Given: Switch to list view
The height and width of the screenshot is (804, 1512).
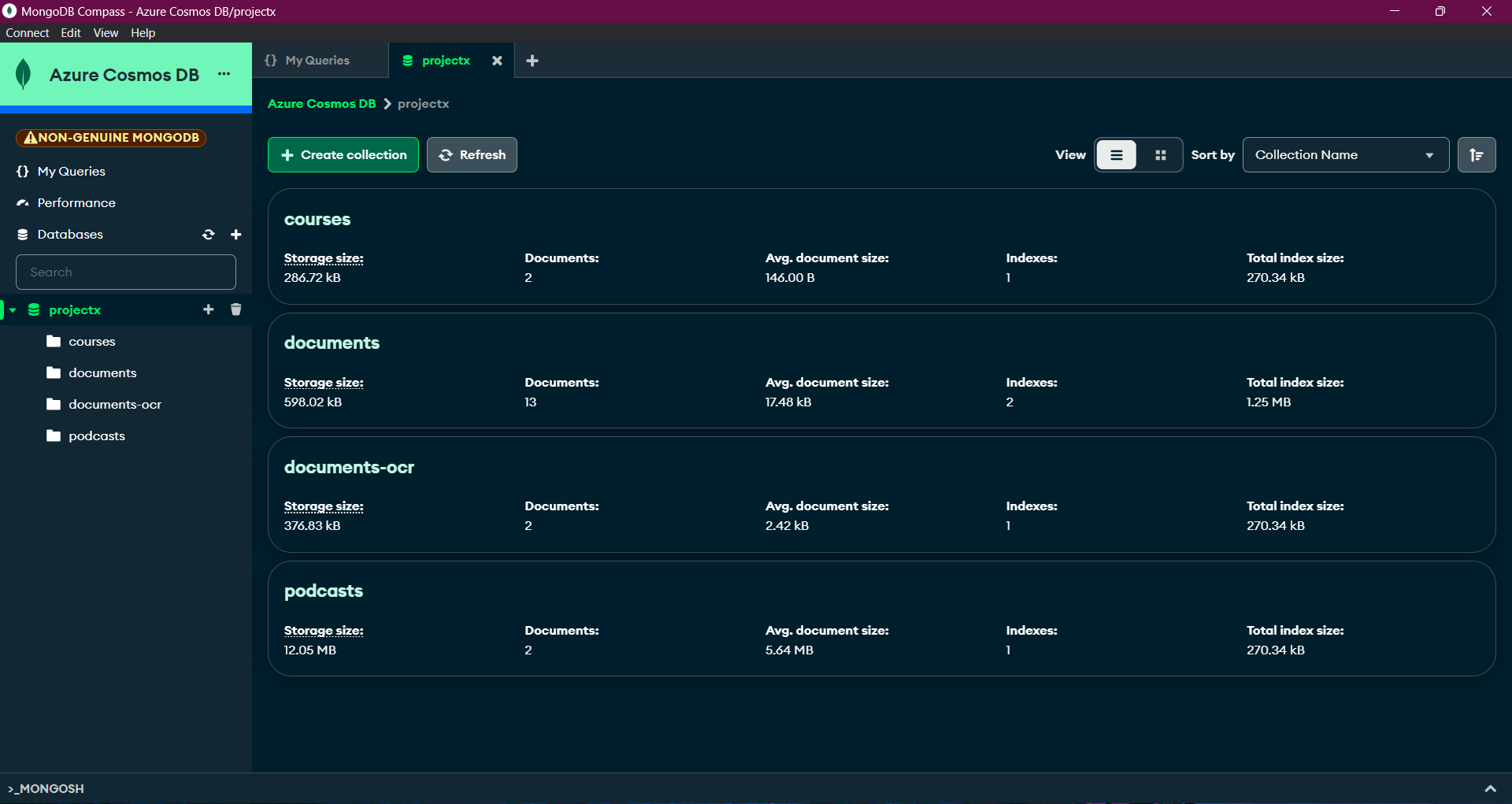Looking at the screenshot, I should [1117, 155].
